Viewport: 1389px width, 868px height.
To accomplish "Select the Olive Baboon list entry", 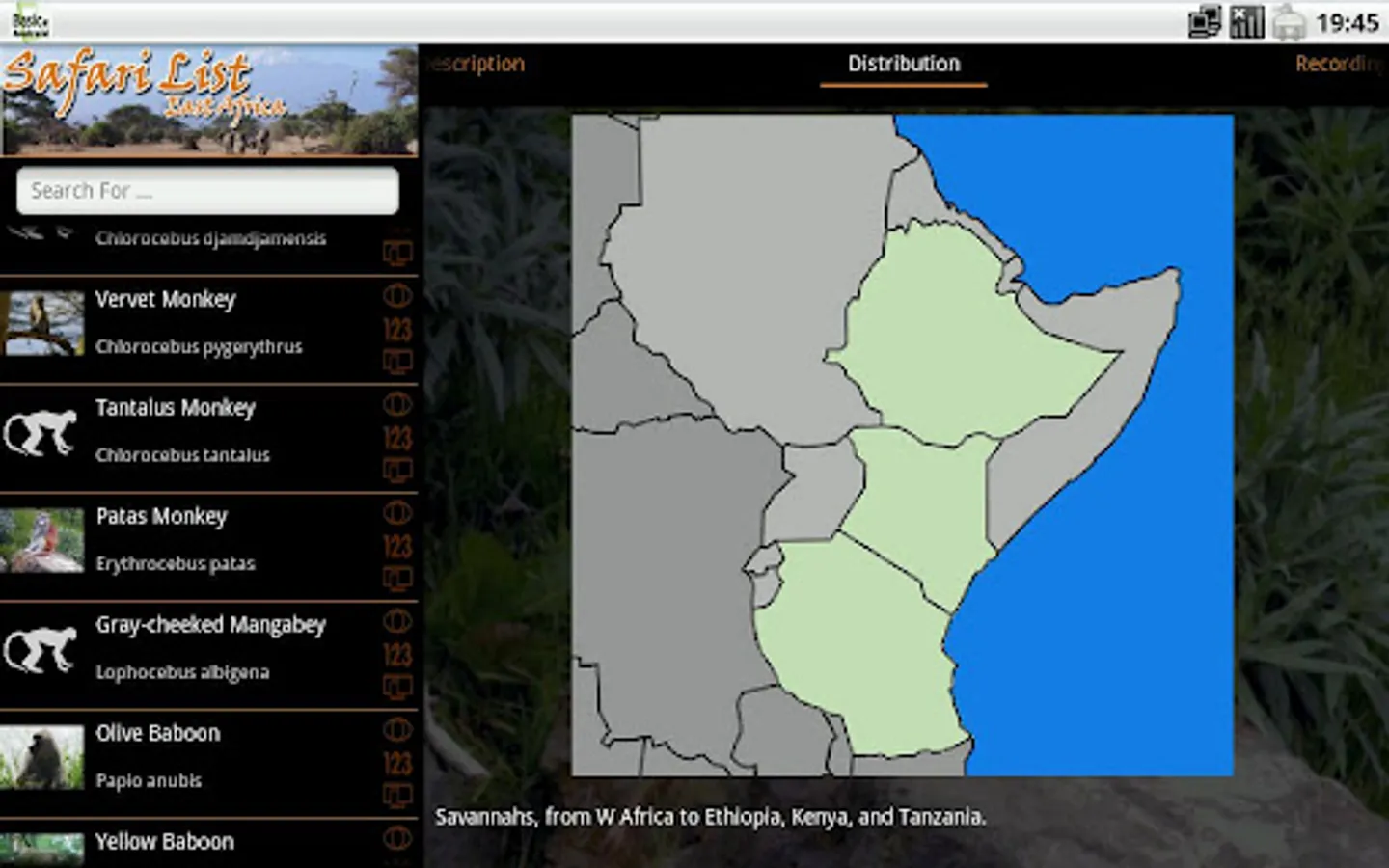I will (x=209, y=764).
